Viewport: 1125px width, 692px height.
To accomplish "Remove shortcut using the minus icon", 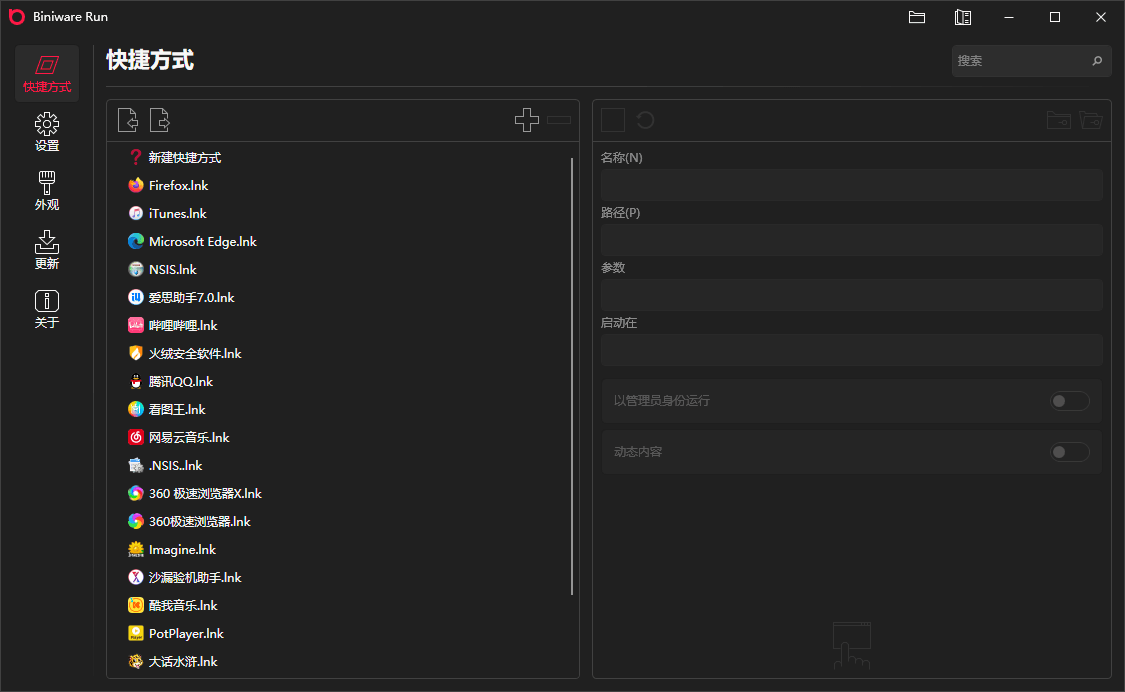I will click(x=559, y=120).
